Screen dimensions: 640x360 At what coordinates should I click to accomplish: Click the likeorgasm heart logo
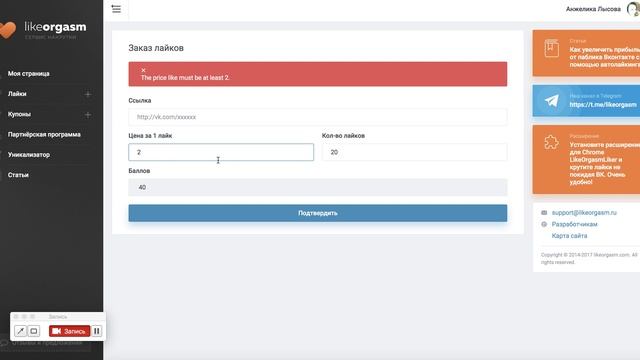pos(7,30)
